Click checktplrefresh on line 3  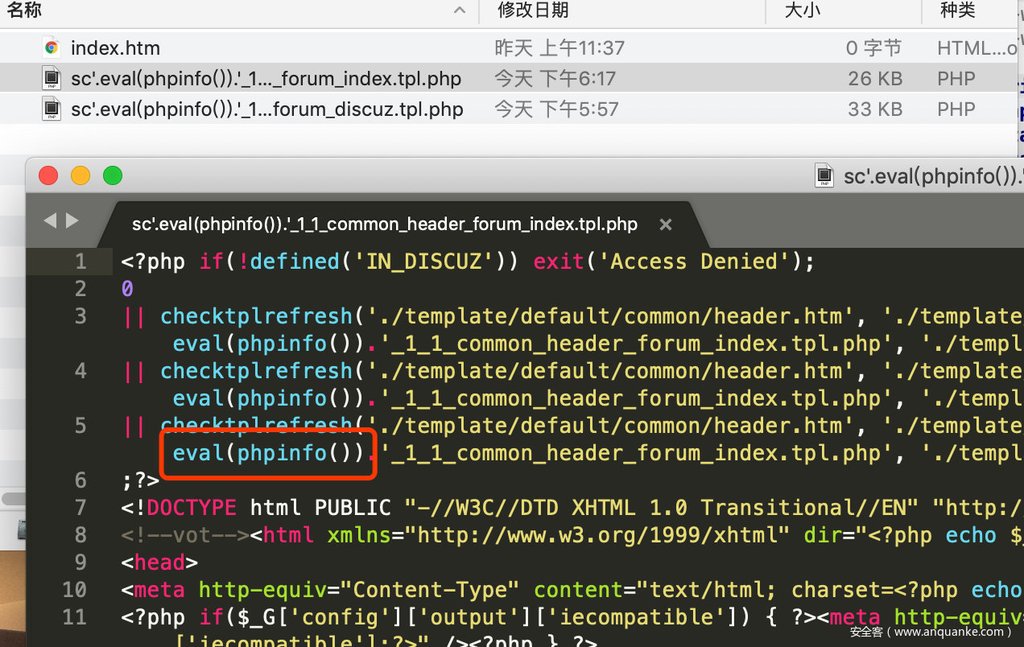pos(256,316)
